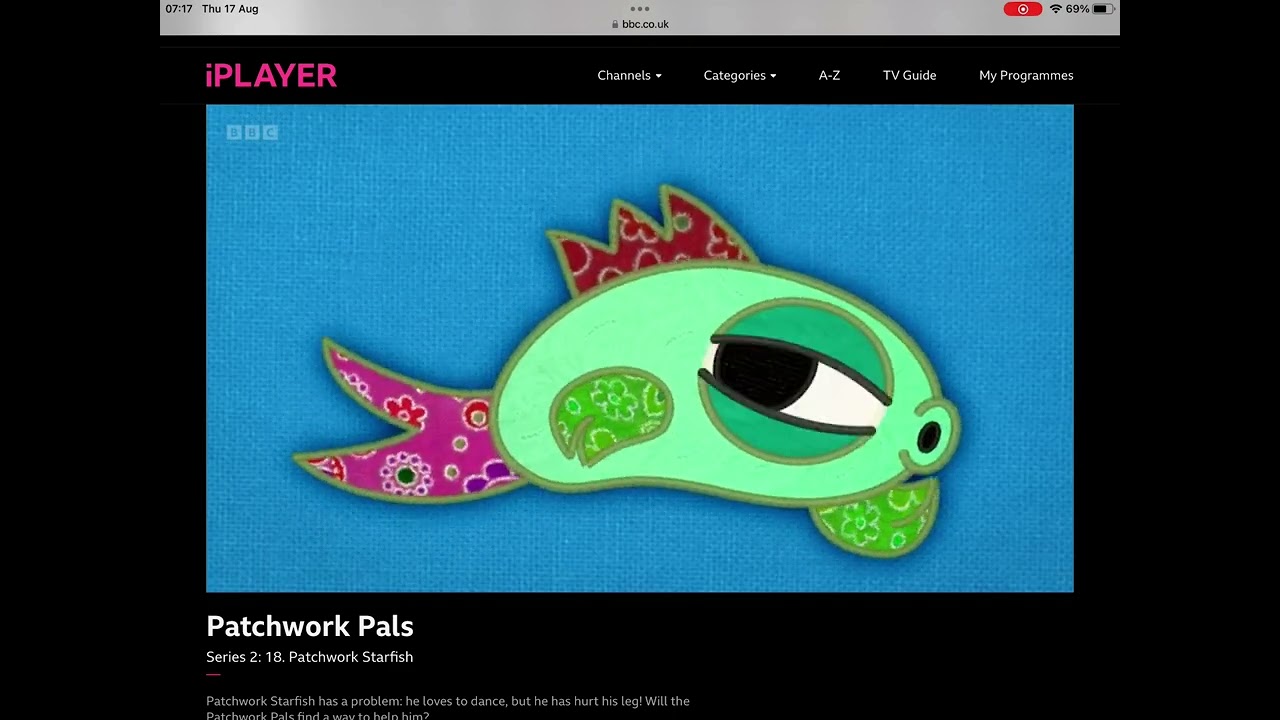The height and width of the screenshot is (720, 1280).
Task: Tap the Wi-Fi status icon
Action: coord(1055,9)
